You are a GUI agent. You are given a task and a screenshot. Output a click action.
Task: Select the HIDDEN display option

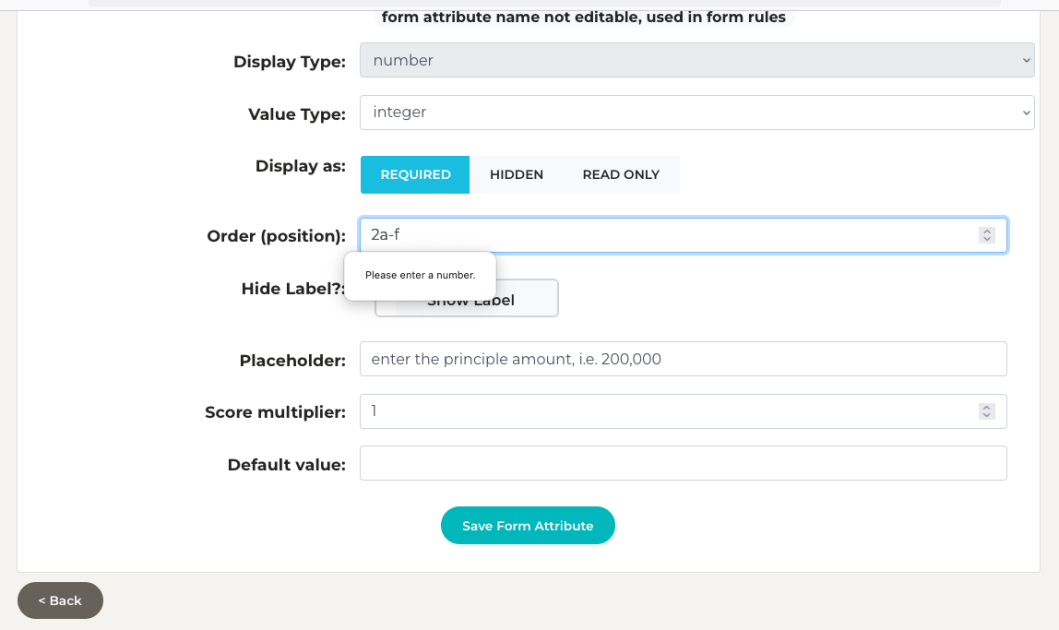coord(516,175)
